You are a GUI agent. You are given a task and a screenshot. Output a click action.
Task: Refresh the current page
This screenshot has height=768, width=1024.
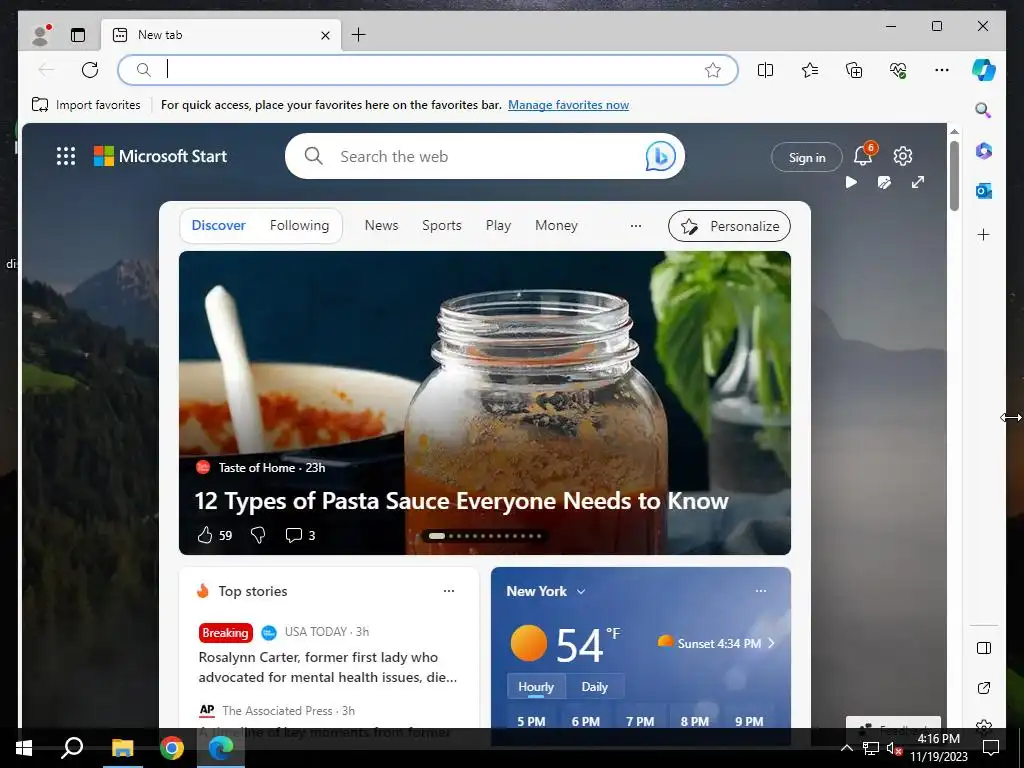coord(90,70)
